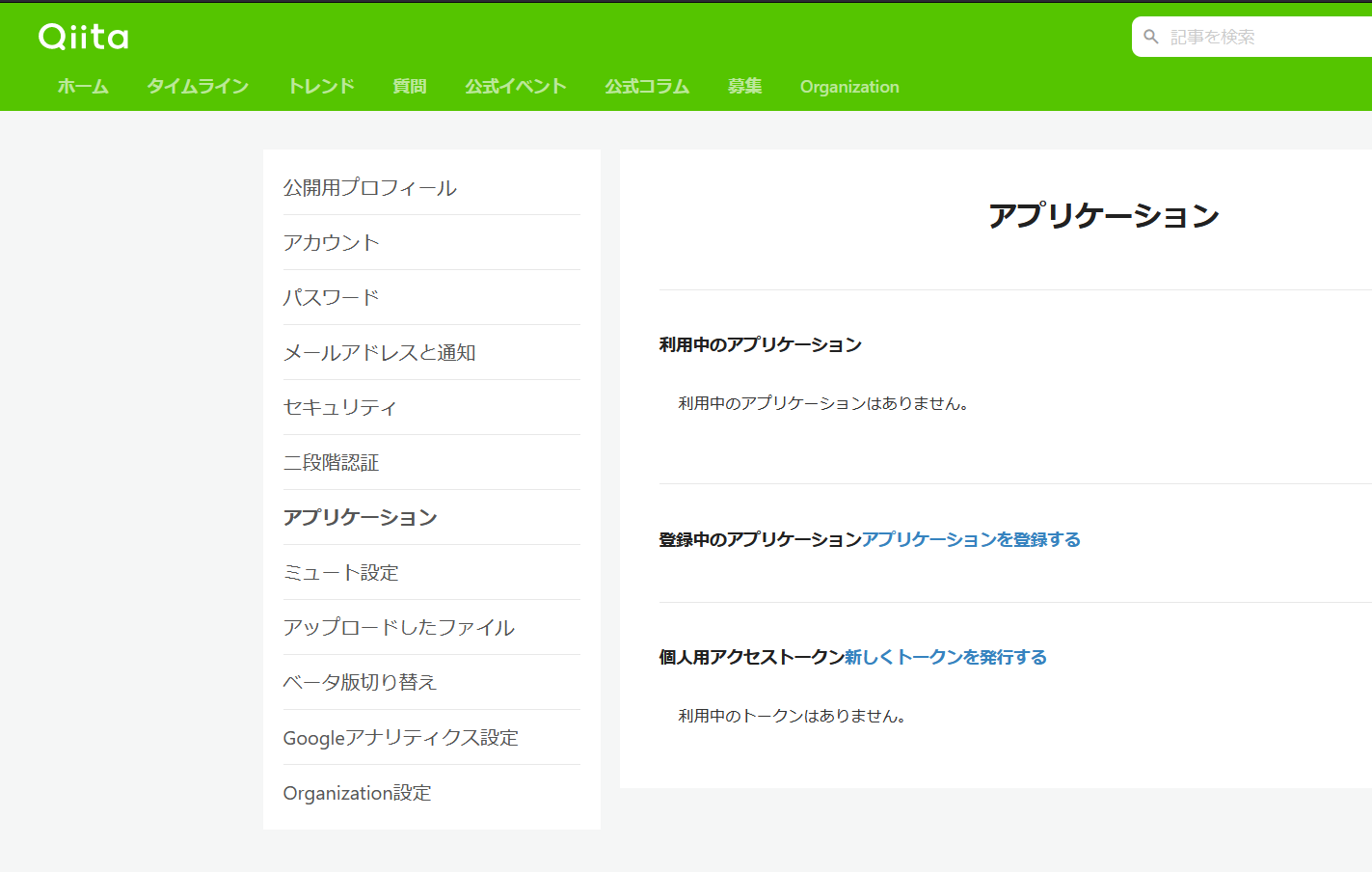Click アプリケーション in the sidebar

(431, 517)
